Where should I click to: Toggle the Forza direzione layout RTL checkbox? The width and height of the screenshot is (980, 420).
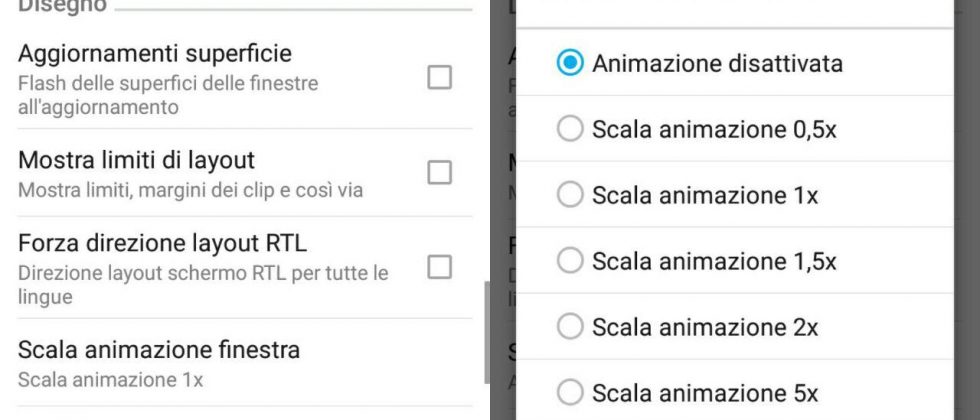439,267
